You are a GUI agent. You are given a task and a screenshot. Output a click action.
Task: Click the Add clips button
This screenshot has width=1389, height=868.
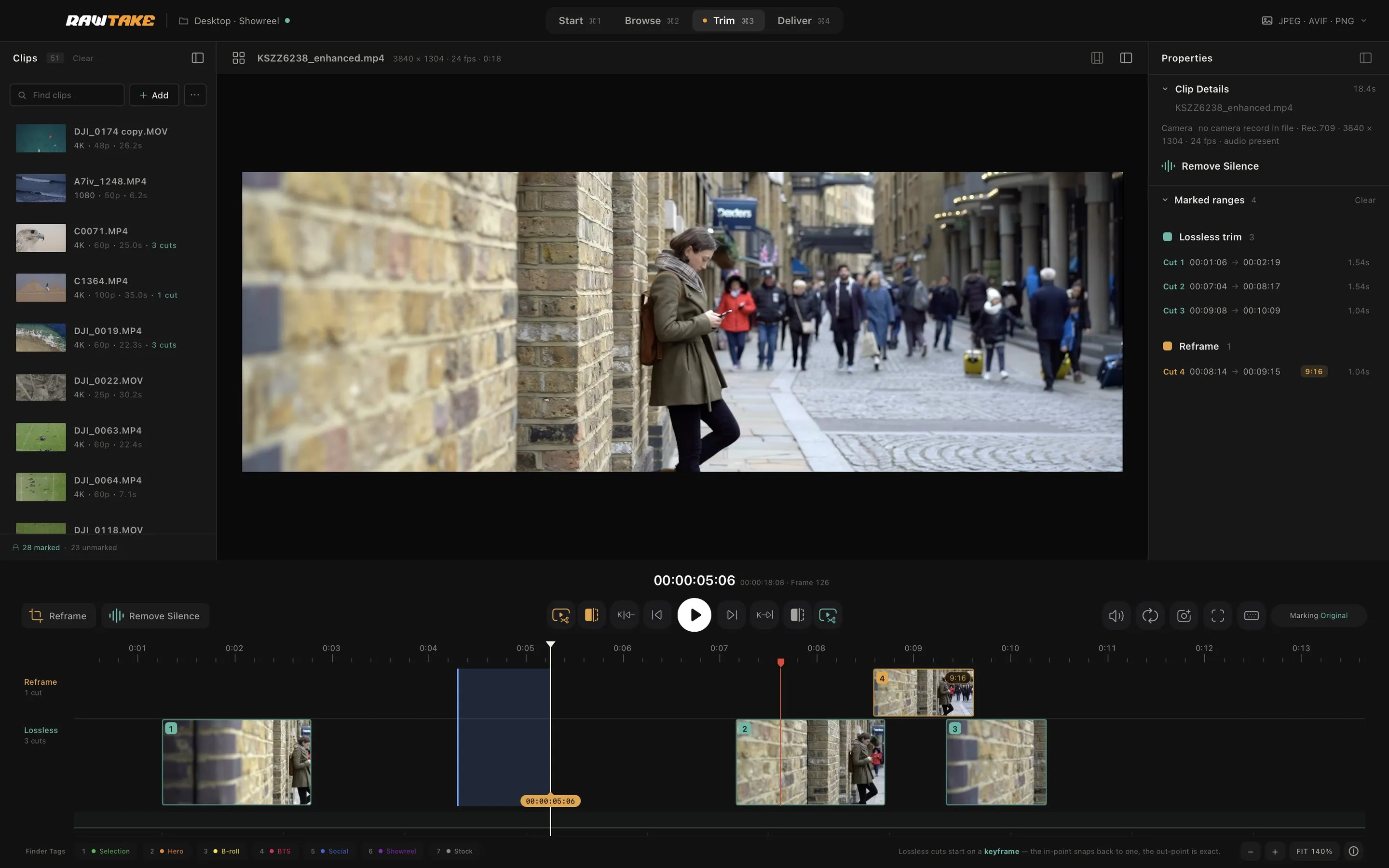pyautogui.click(x=154, y=95)
